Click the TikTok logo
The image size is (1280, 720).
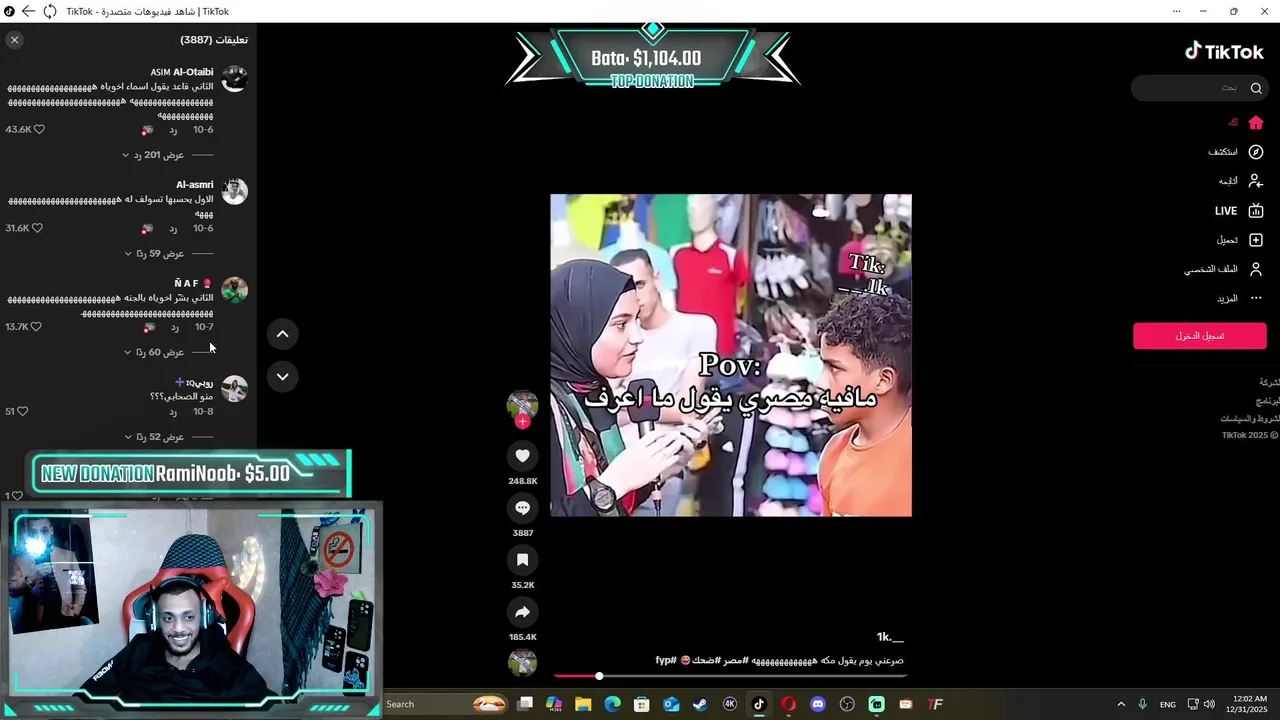(x=1224, y=52)
